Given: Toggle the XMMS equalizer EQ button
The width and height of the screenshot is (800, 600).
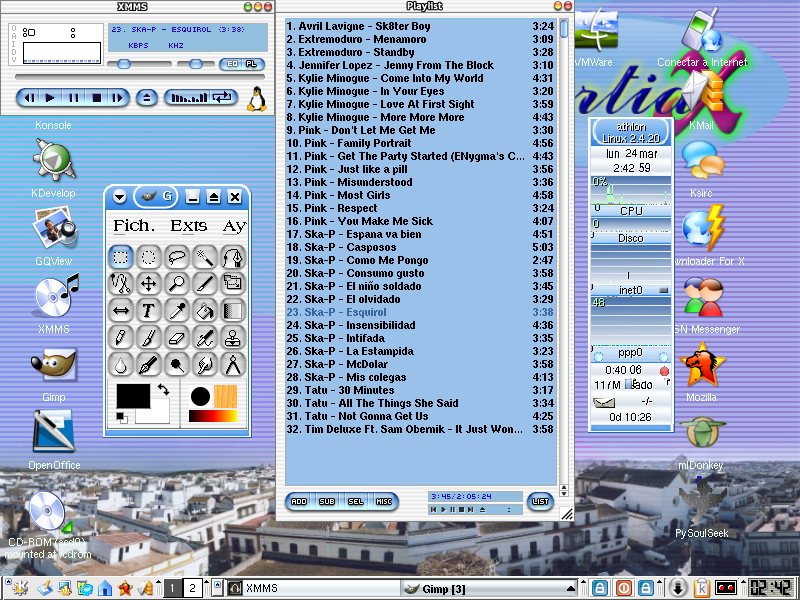Looking at the screenshot, I should coord(232,64).
